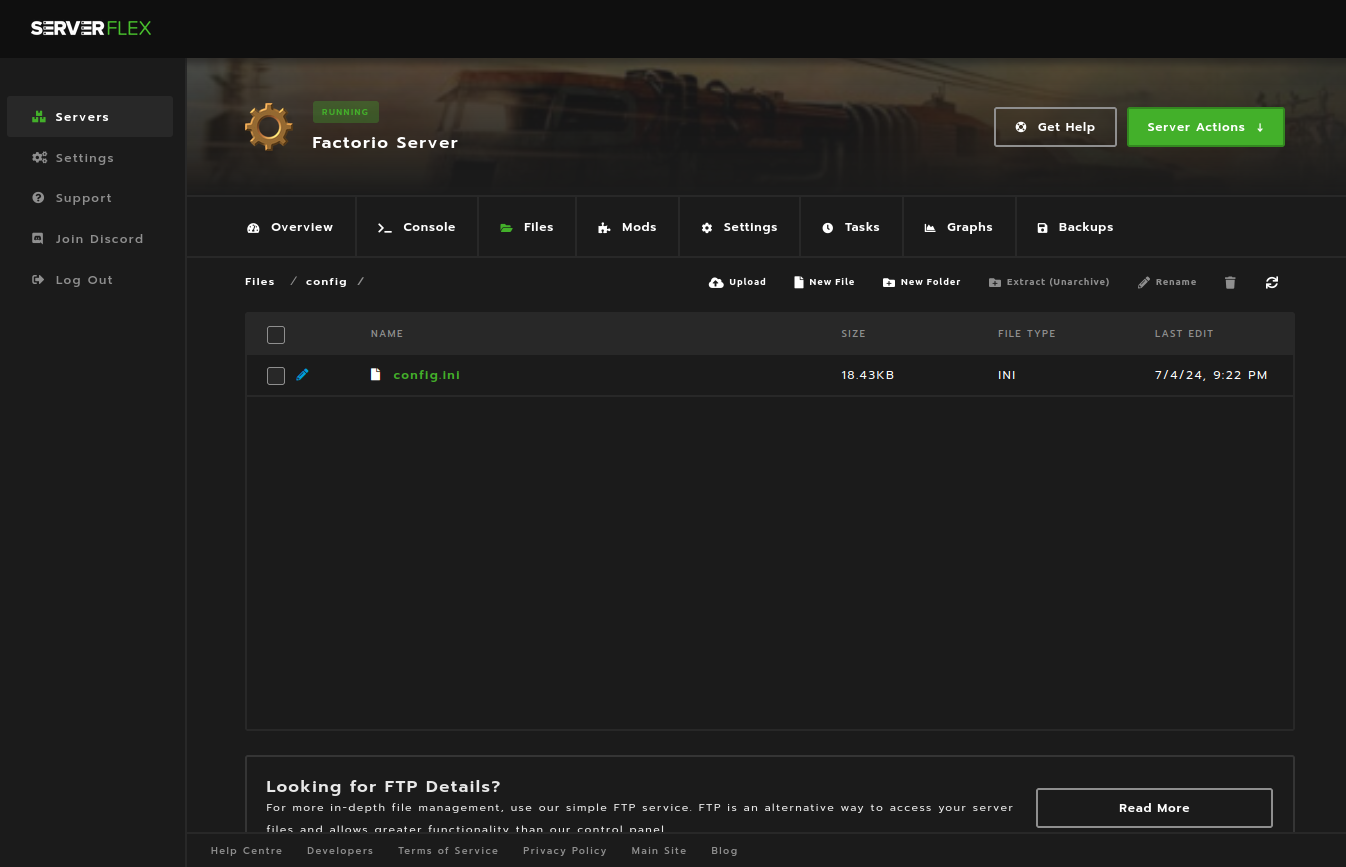Click the blue pencil edit icon for config.ini
Screen dimensions: 1346x867
[303, 375]
